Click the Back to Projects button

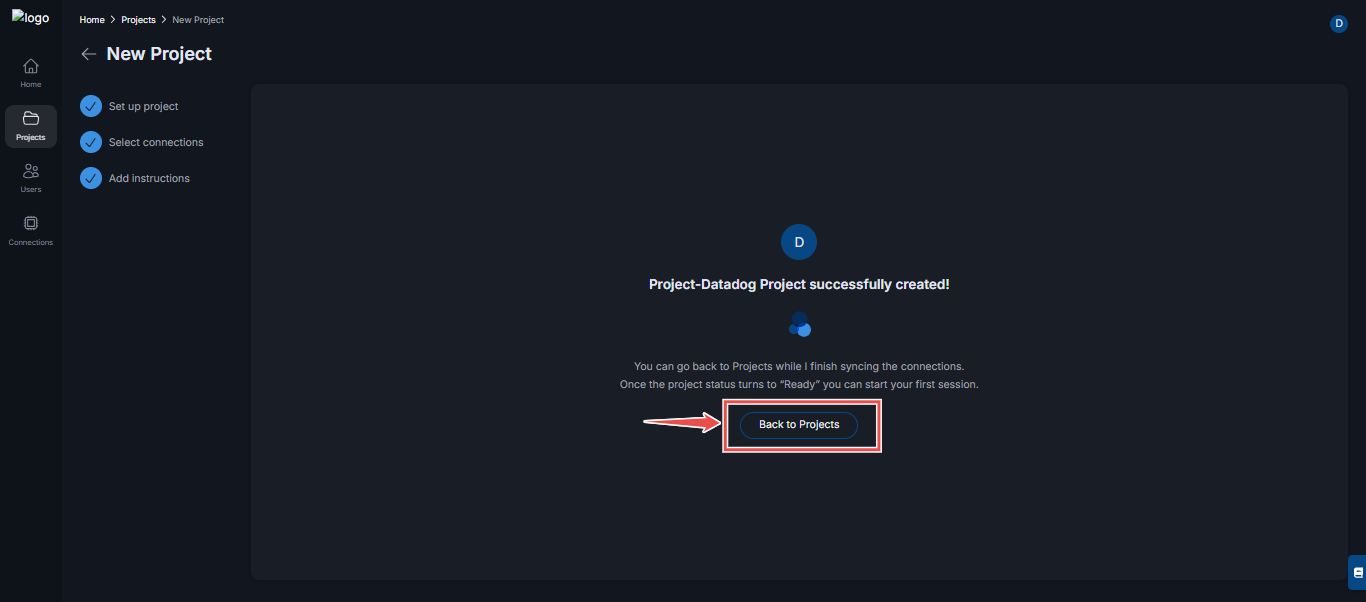tap(799, 425)
